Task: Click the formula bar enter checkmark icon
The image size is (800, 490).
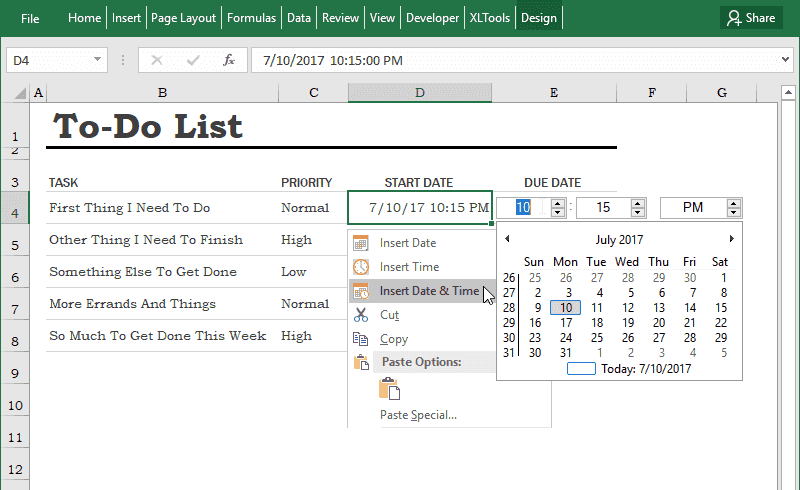Action: pos(193,60)
